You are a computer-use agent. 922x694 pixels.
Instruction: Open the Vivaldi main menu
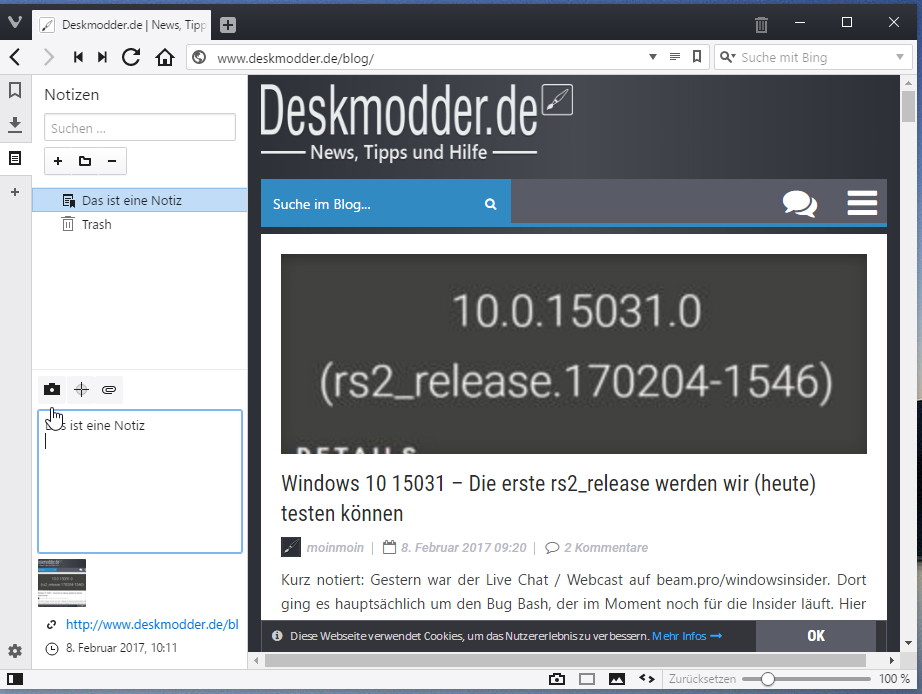(x=15, y=24)
